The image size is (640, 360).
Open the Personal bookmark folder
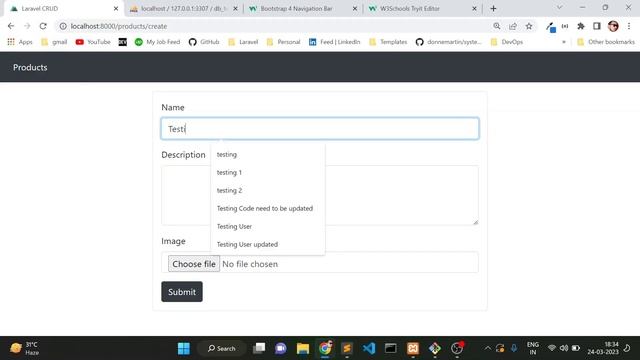(283, 42)
